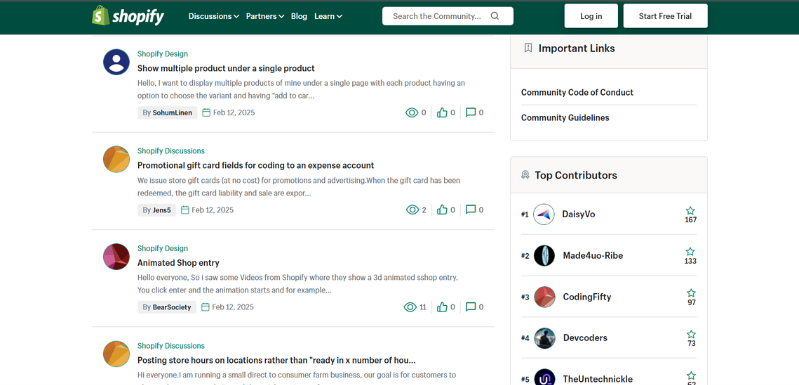Click views eye icon on Animated Shop entry post
This screenshot has height=385, width=799.
point(410,307)
